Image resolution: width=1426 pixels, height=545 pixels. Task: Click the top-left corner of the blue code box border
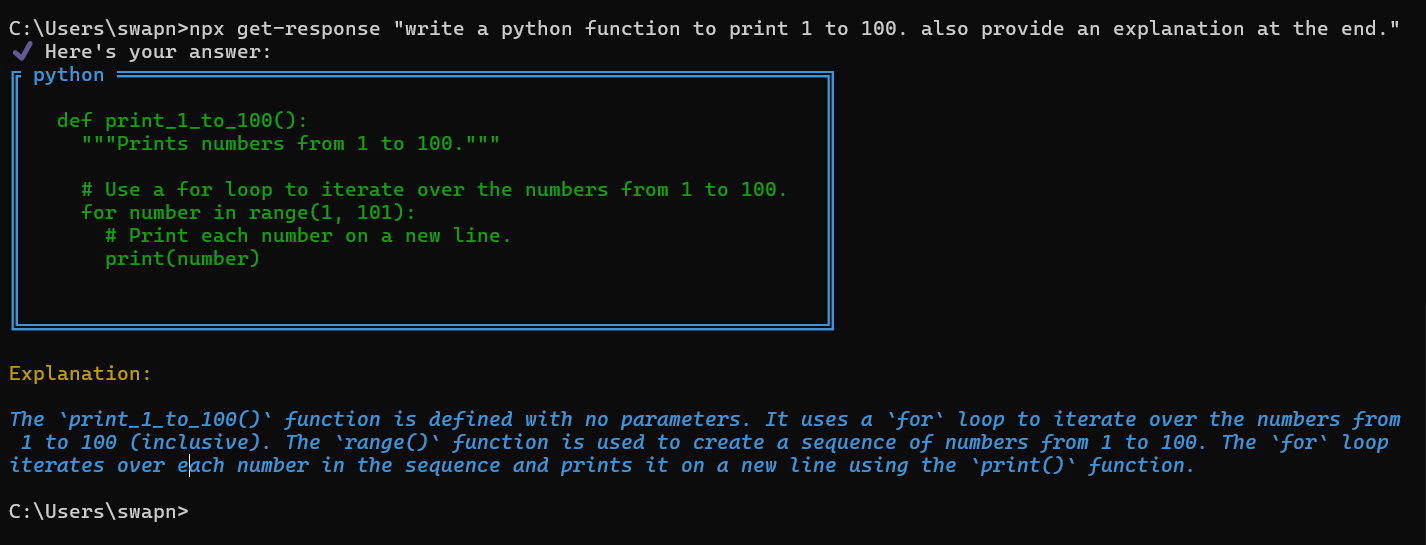[x=15, y=75]
